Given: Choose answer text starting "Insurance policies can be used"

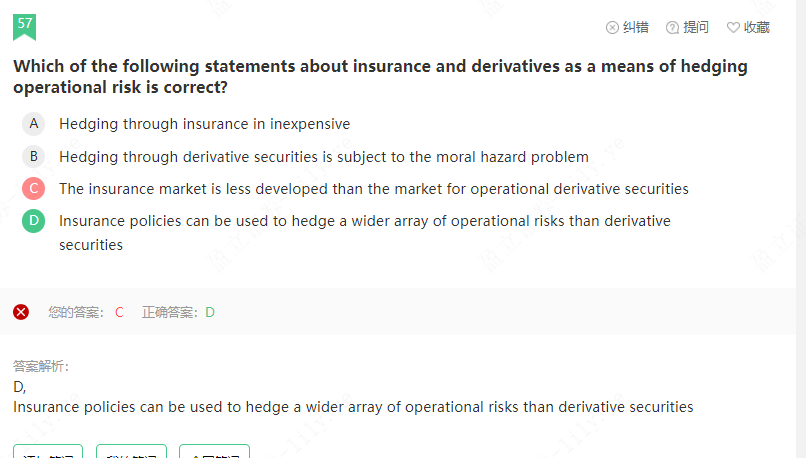Looking at the screenshot, I should [x=364, y=220].
